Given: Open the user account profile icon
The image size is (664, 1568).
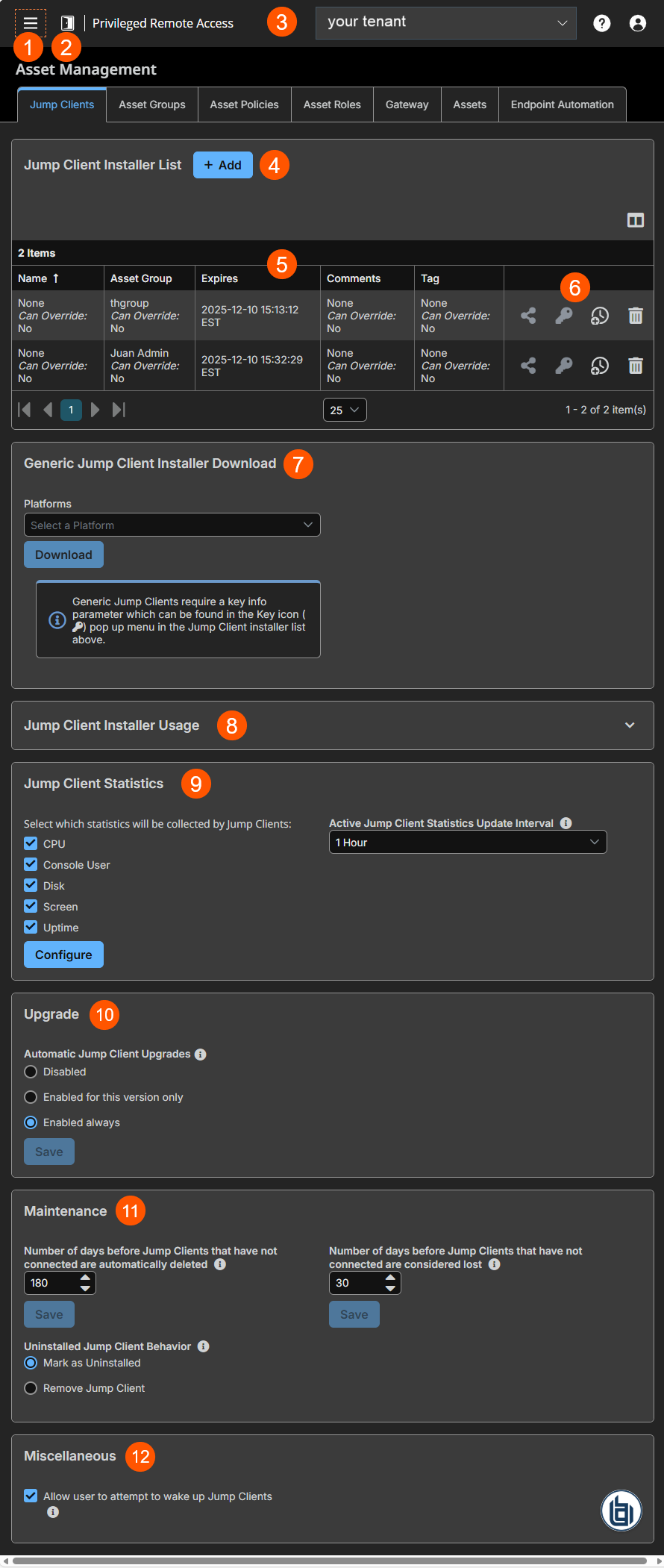Looking at the screenshot, I should coord(638,23).
